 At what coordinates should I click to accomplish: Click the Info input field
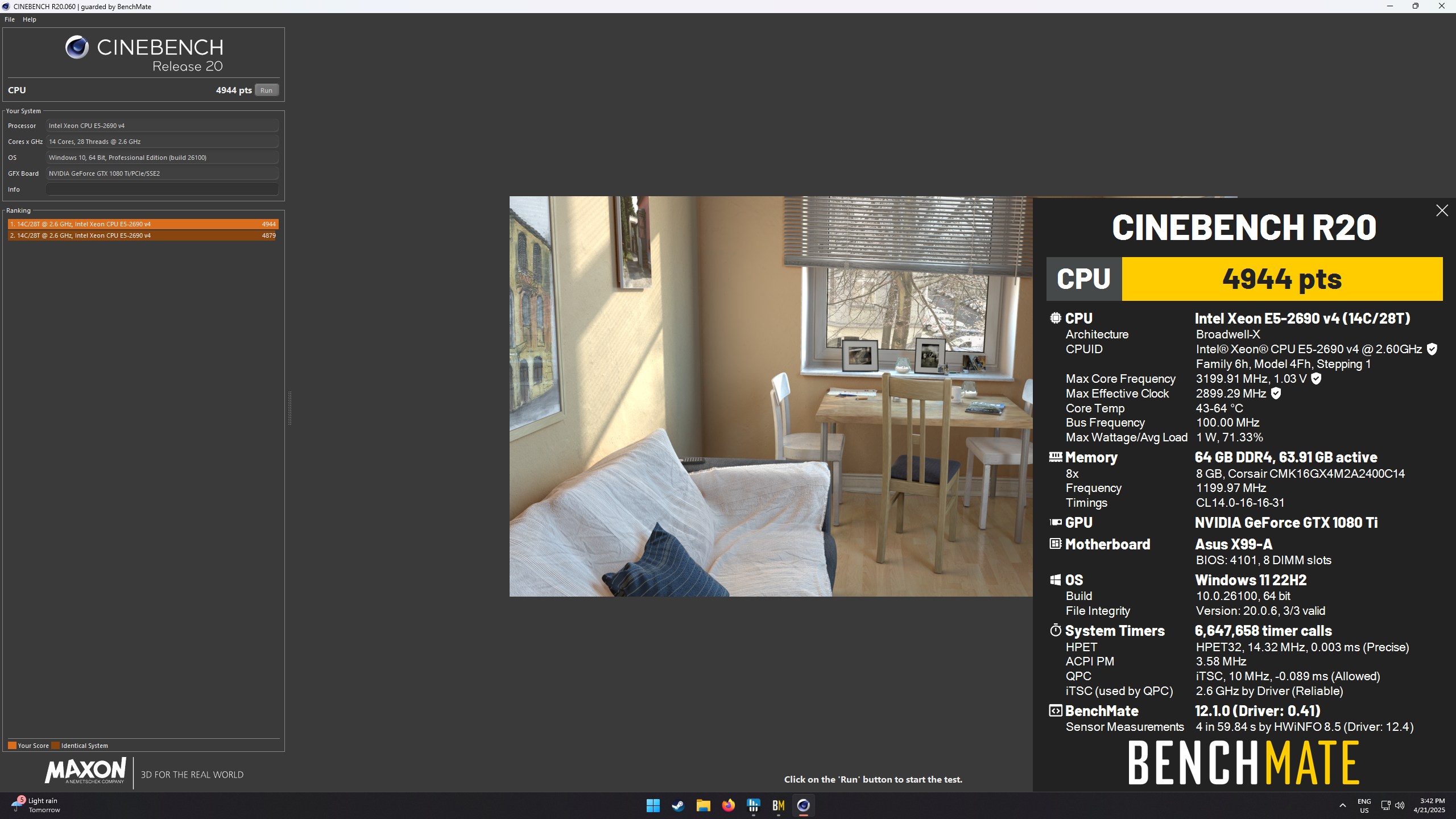(x=162, y=189)
